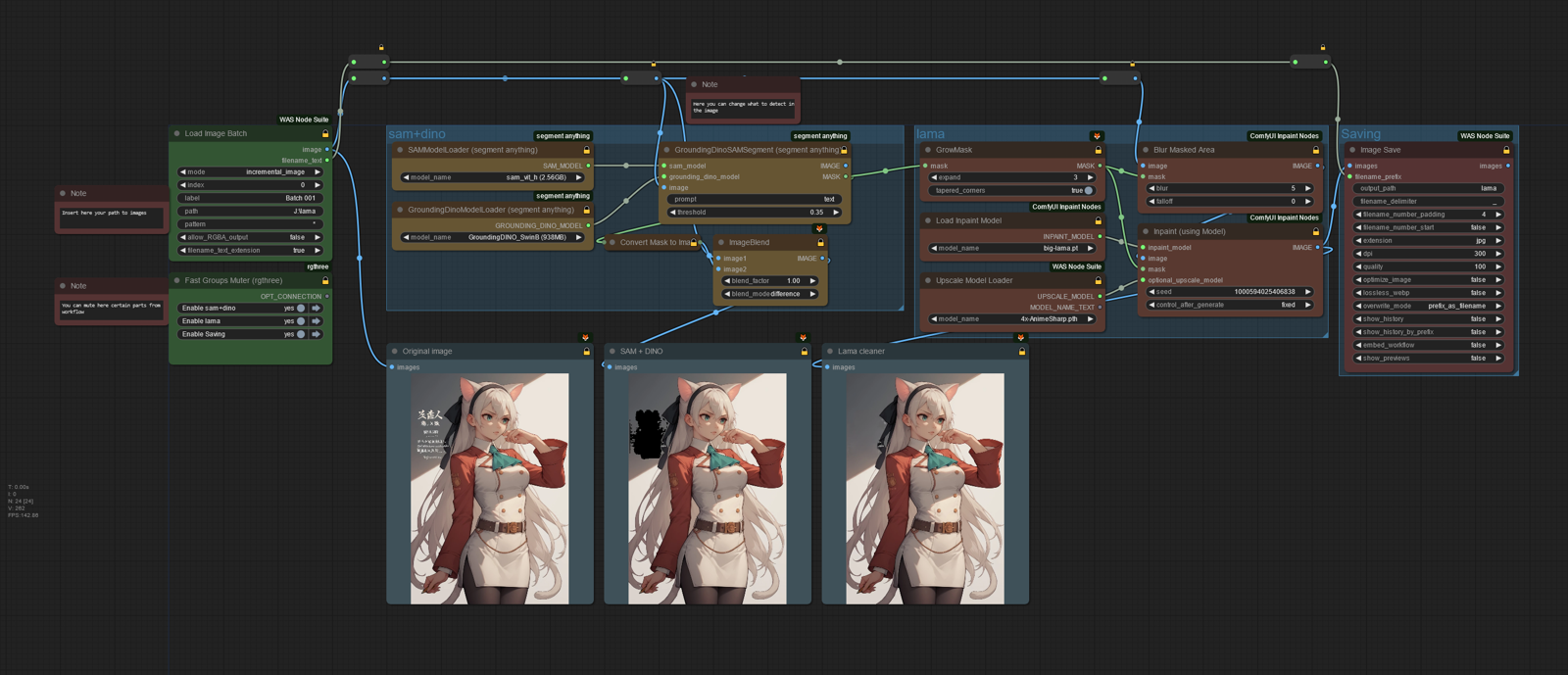
Task: Click the lock icon on Image Save node
Action: point(1506,151)
